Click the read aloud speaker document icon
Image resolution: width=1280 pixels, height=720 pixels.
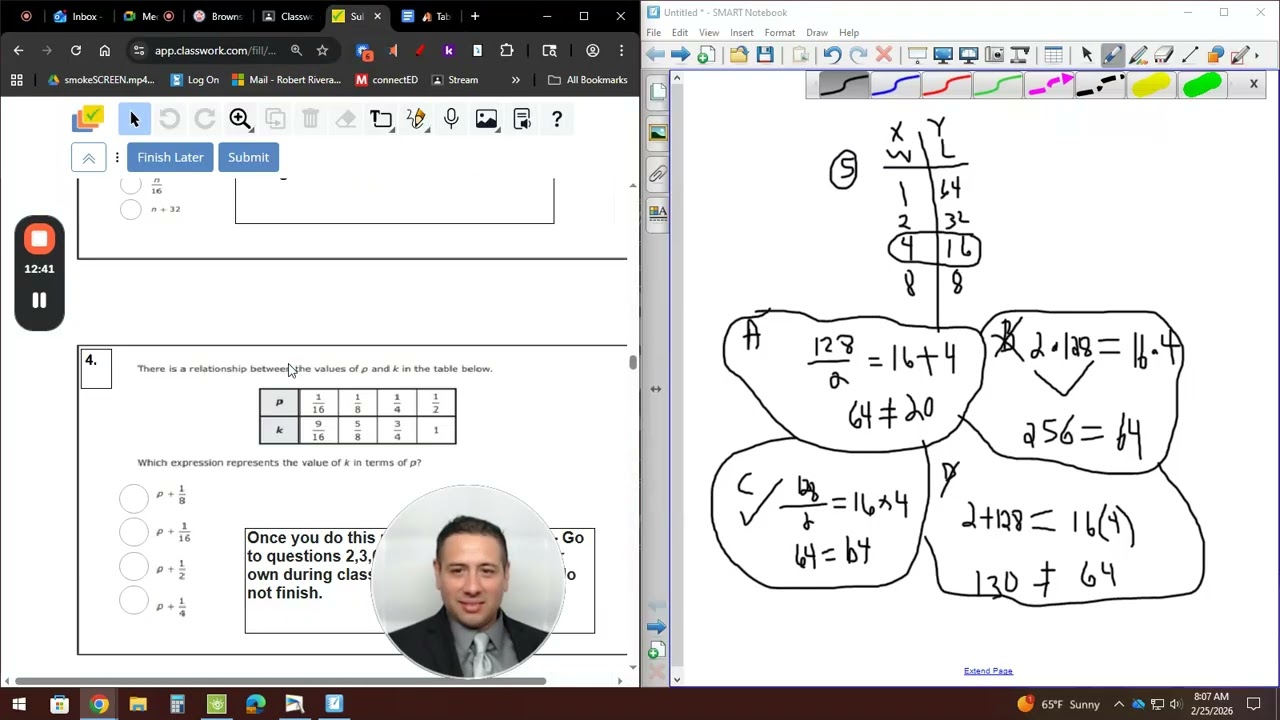point(522,119)
